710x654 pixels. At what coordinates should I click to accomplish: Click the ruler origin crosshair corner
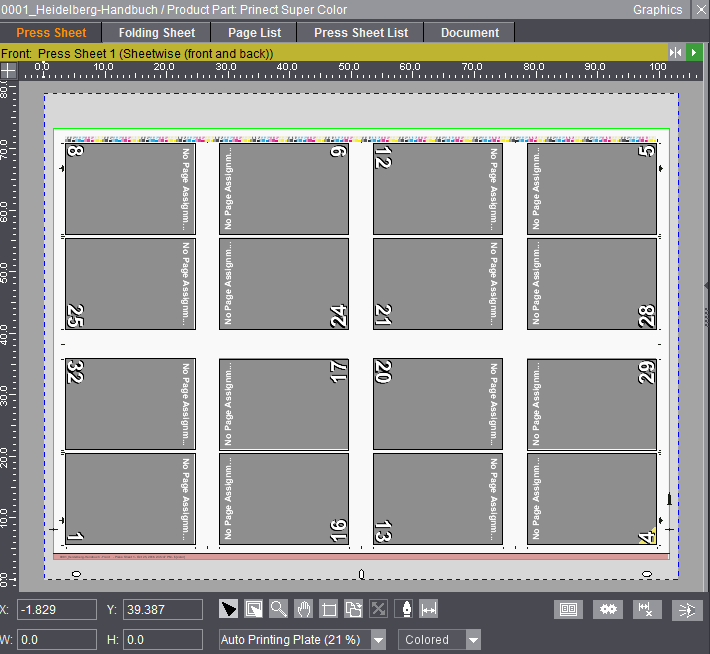(8, 70)
